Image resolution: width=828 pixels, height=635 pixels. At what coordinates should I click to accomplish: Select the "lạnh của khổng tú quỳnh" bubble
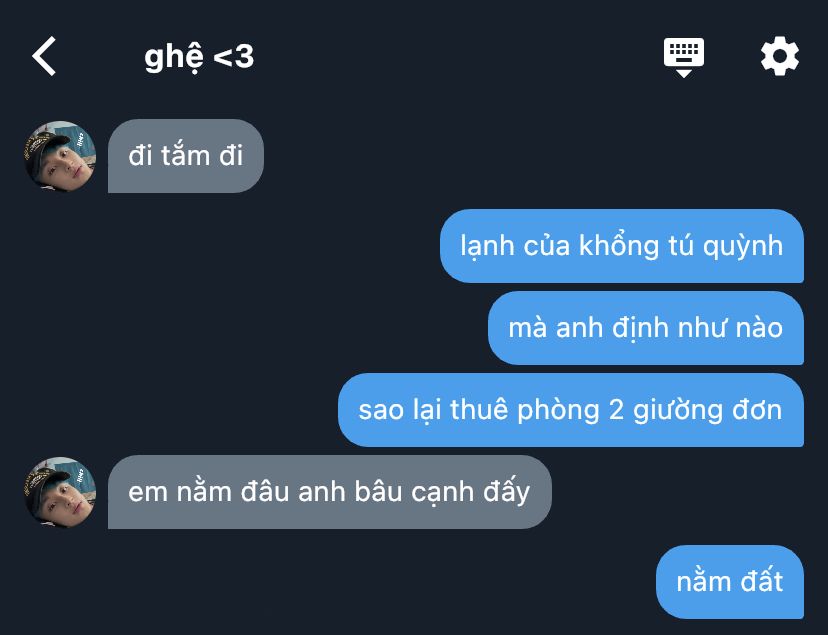(x=622, y=246)
